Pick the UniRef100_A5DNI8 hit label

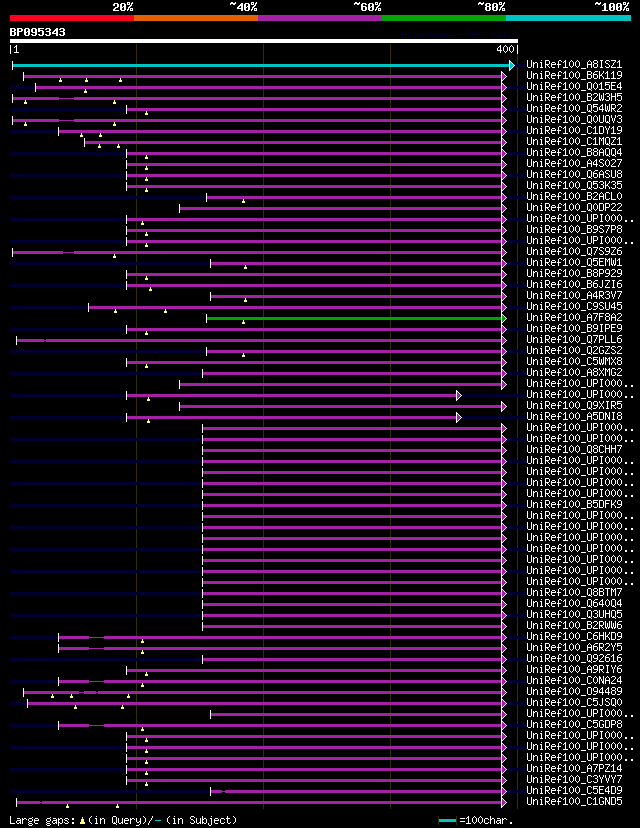tap(574, 417)
